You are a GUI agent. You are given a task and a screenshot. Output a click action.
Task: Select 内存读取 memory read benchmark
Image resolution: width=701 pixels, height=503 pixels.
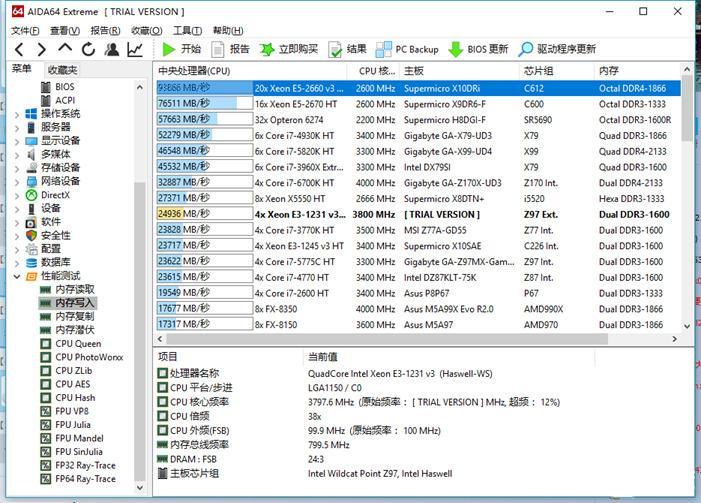pyautogui.click(x=68, y=289)
